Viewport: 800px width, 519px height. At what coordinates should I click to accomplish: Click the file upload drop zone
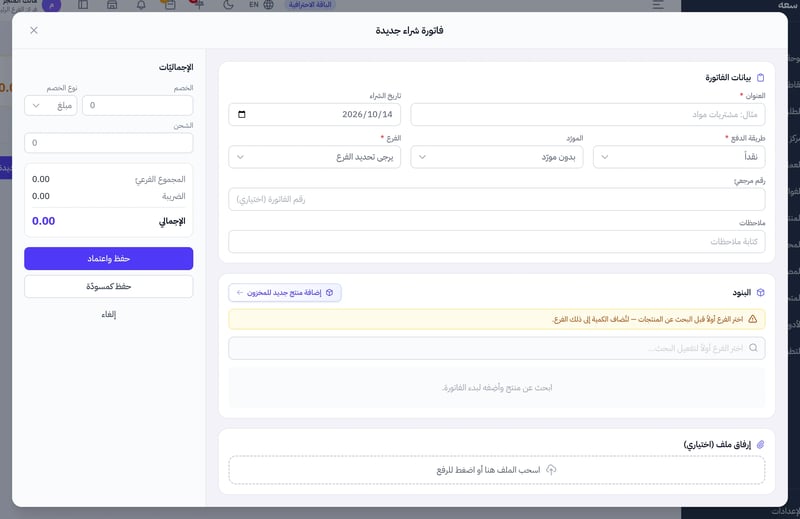496,470
